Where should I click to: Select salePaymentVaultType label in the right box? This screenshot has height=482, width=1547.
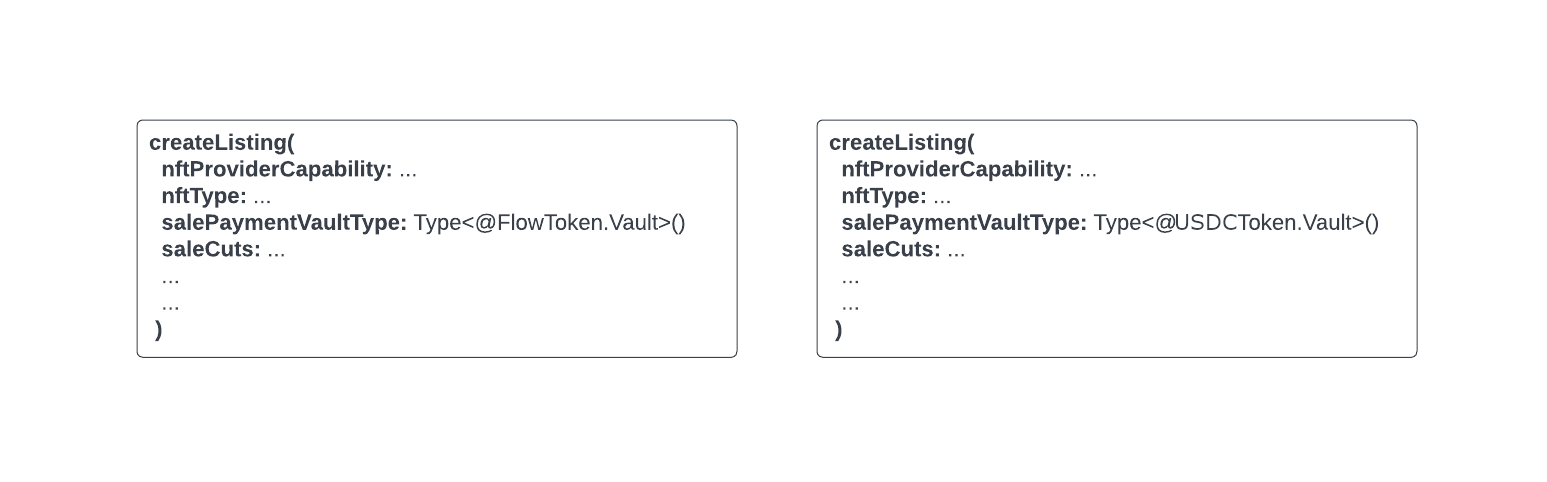pyautogui.click(x=964, y=223)
